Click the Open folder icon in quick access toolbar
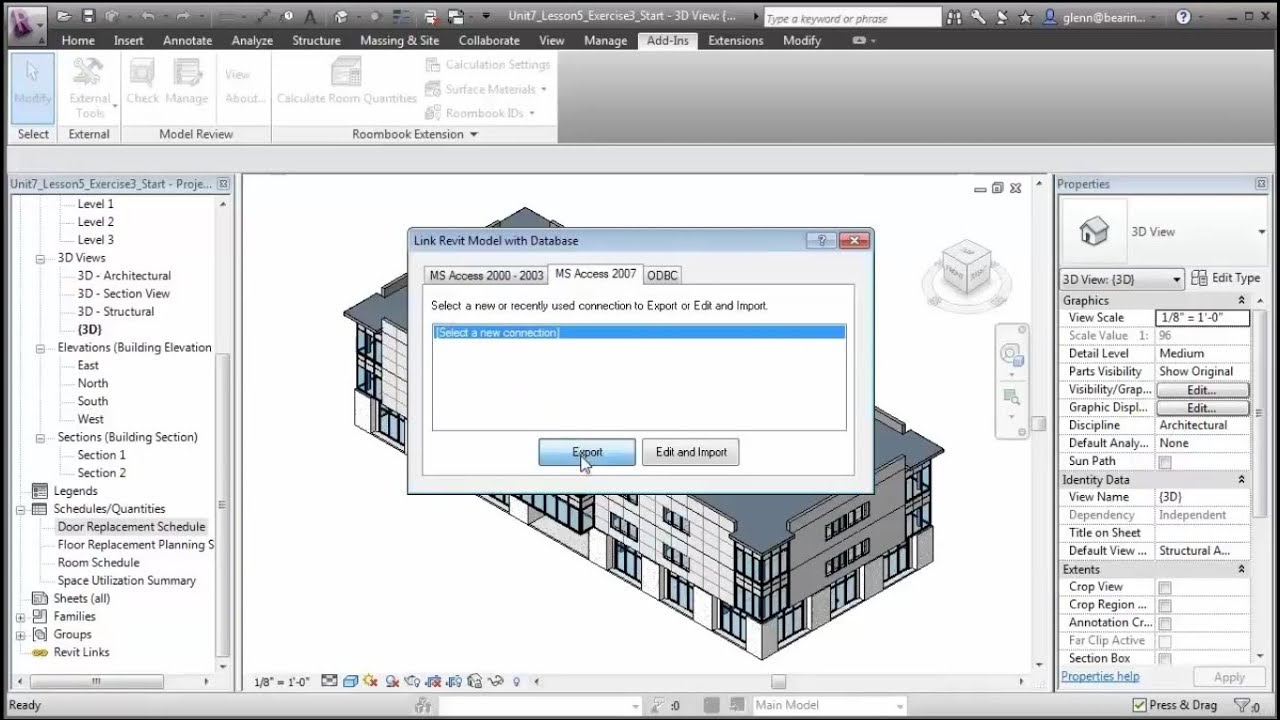1280x720 pixels. tap(64, 17)
